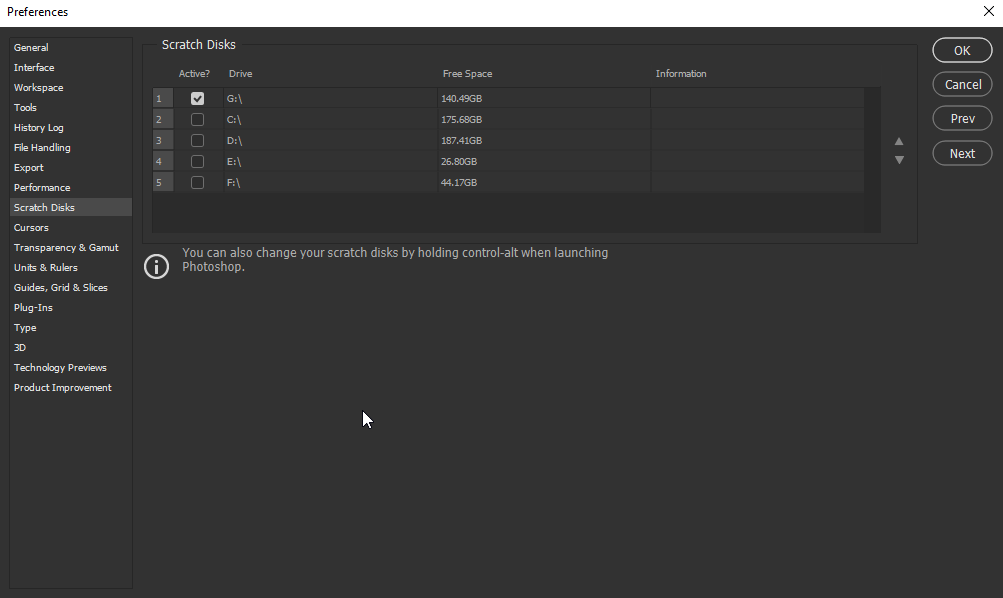This screenshot has height=598, width=1003.
Task: Enable the E:\ drive checkbox
Action: (197, 161)
